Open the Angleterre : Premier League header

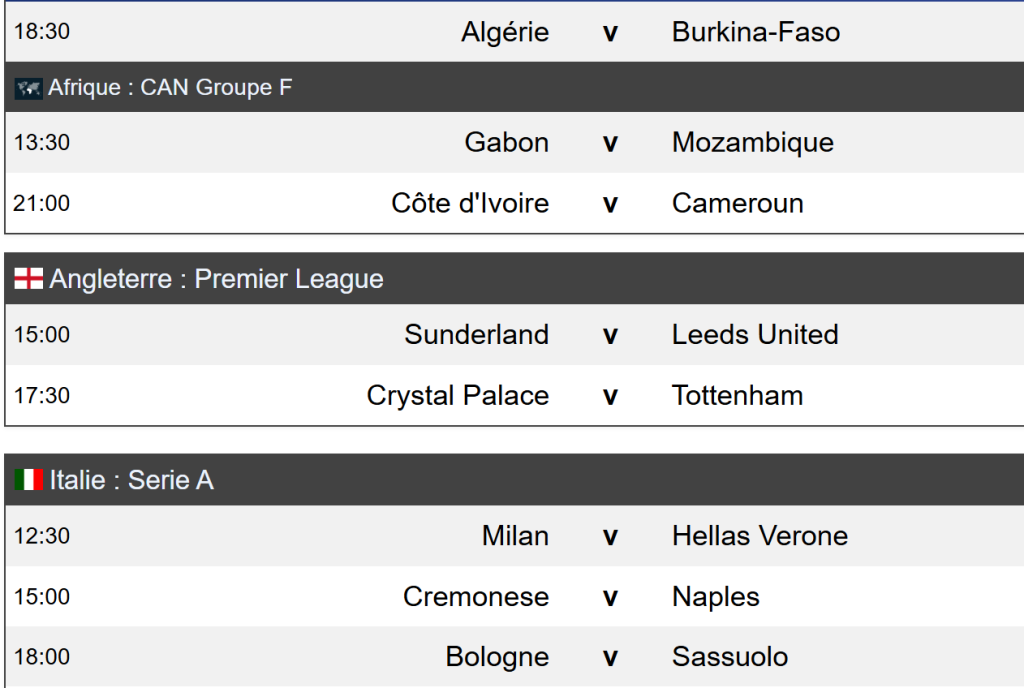[216, 279]
